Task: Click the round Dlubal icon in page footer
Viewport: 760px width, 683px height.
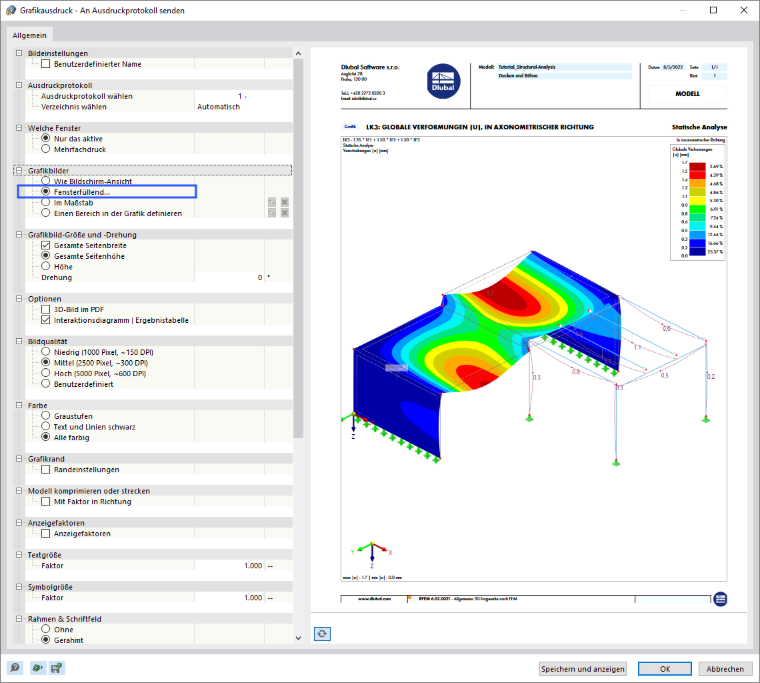Action: pos(720,599)
